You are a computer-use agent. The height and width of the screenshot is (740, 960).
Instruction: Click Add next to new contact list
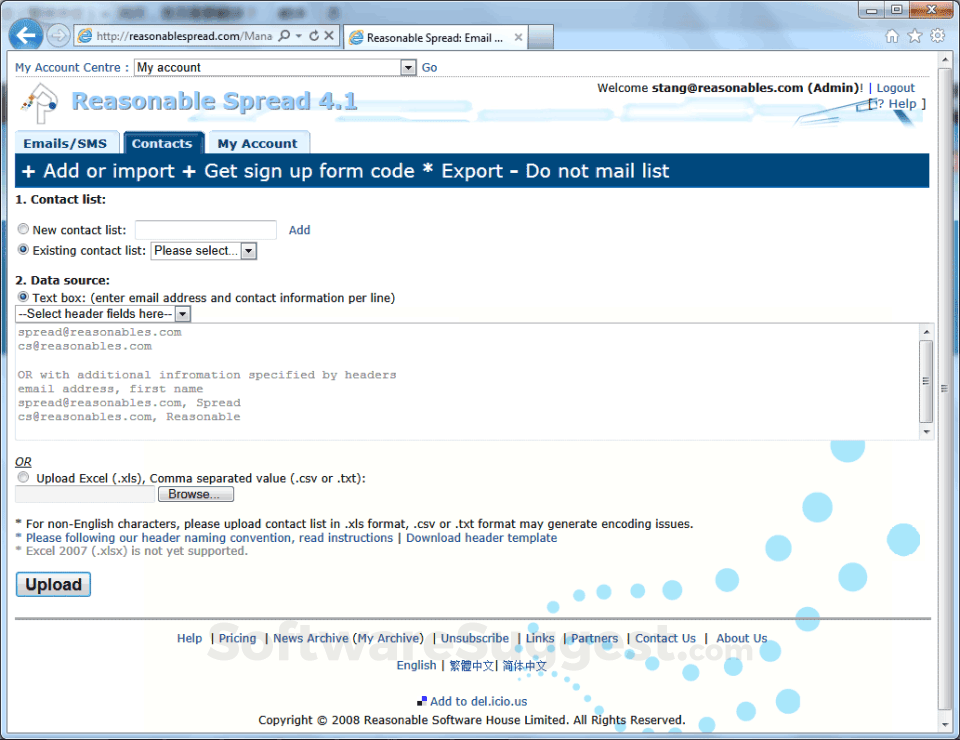click(299, 230)
